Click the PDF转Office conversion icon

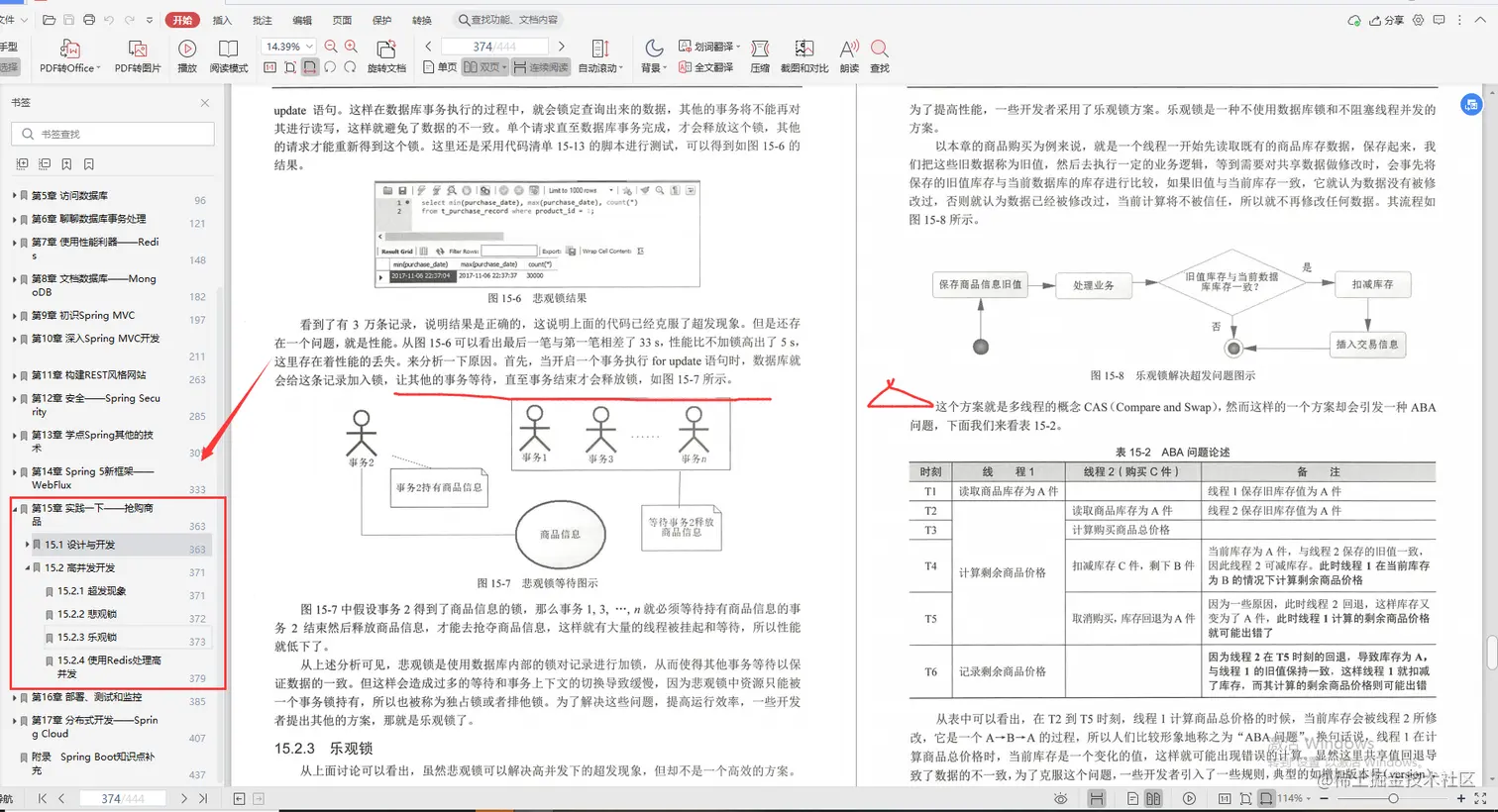point(69,49)
